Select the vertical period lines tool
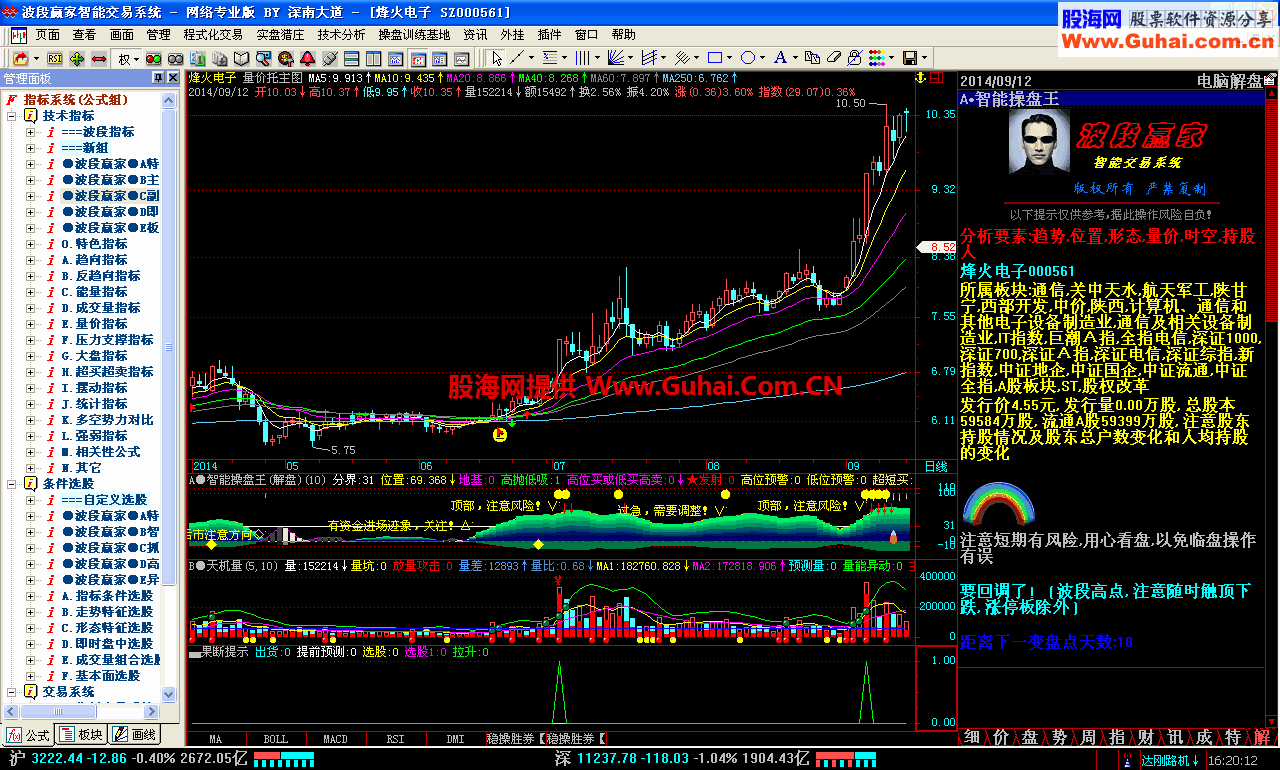 coord(582,58)
